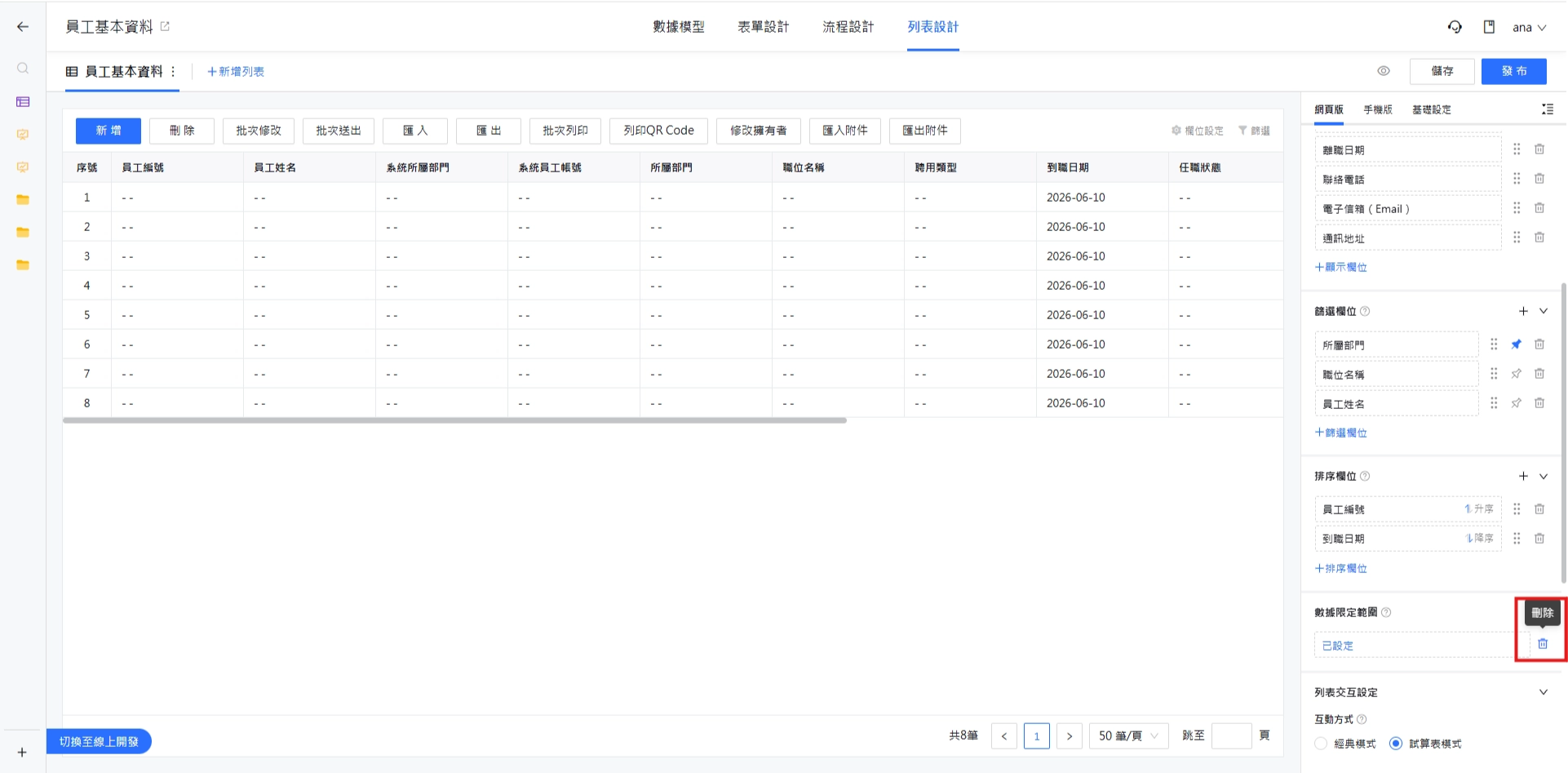
Task: Switch to 表單設計 tab
Action: [x=764, y=27]
